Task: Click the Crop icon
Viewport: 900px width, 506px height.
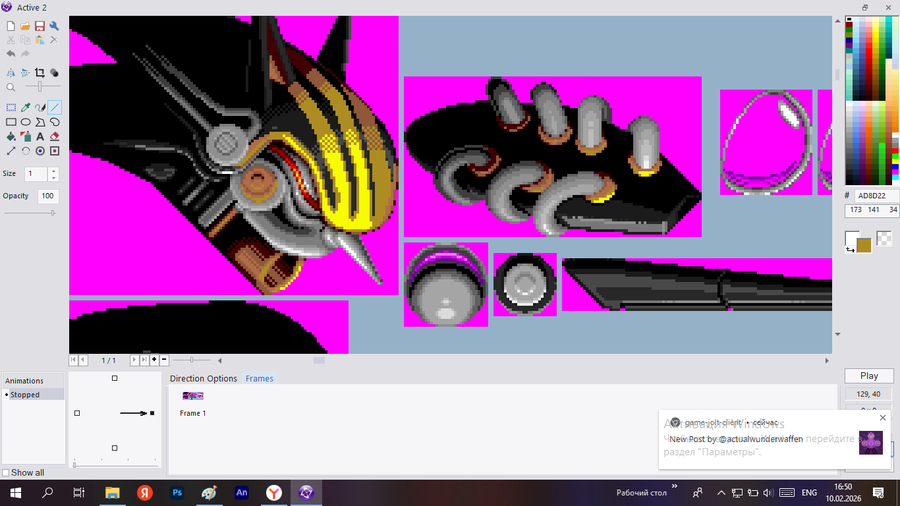Action: [x=40, y=73]
